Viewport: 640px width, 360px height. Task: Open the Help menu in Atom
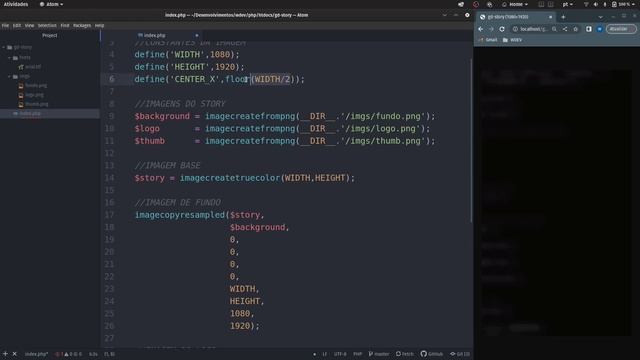point(100,25)
